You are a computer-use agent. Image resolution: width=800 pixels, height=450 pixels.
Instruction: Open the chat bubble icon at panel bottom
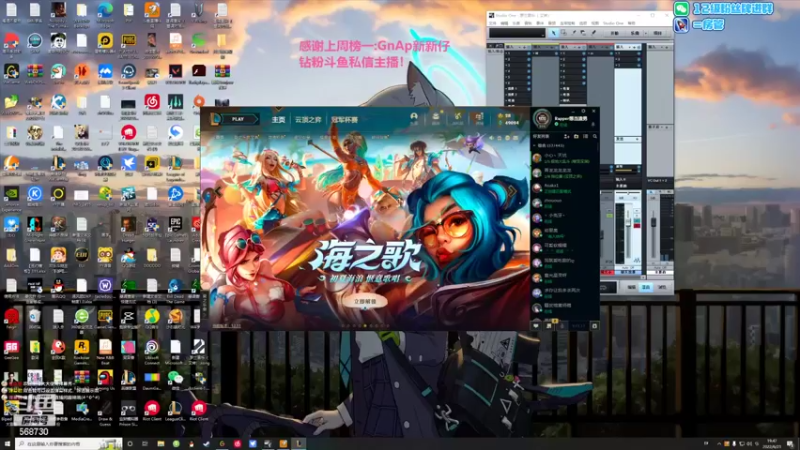(536, 326)
